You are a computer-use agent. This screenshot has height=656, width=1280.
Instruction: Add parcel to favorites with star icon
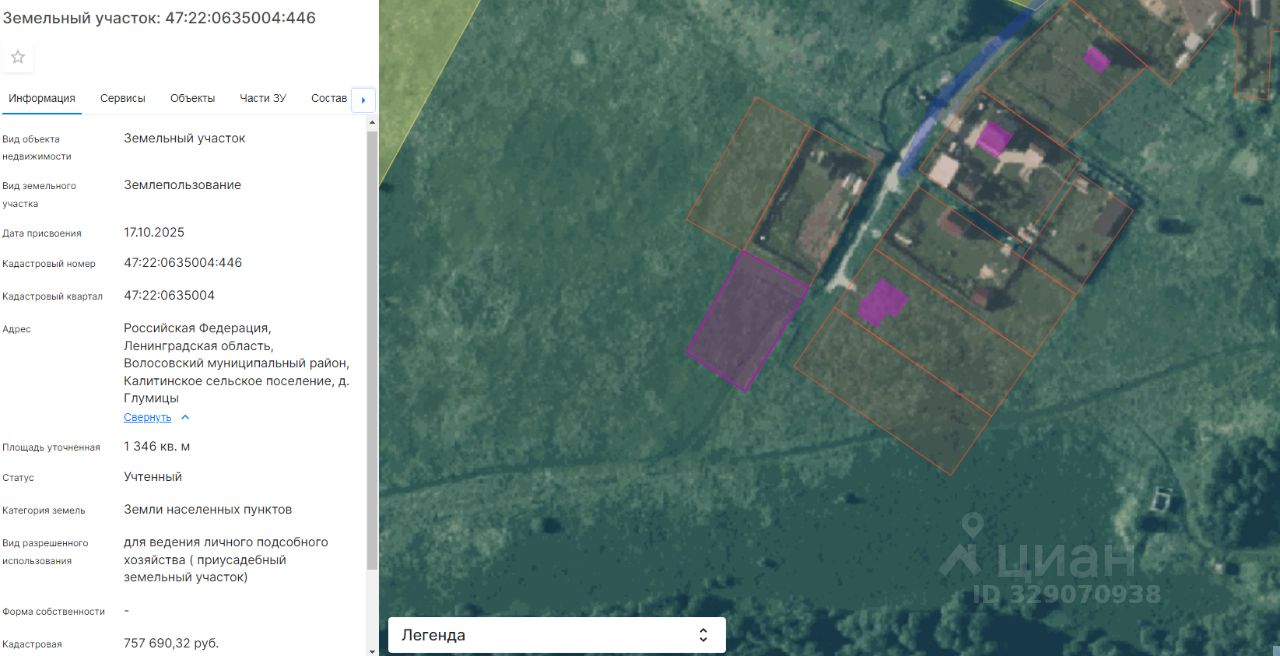[18, 57]
